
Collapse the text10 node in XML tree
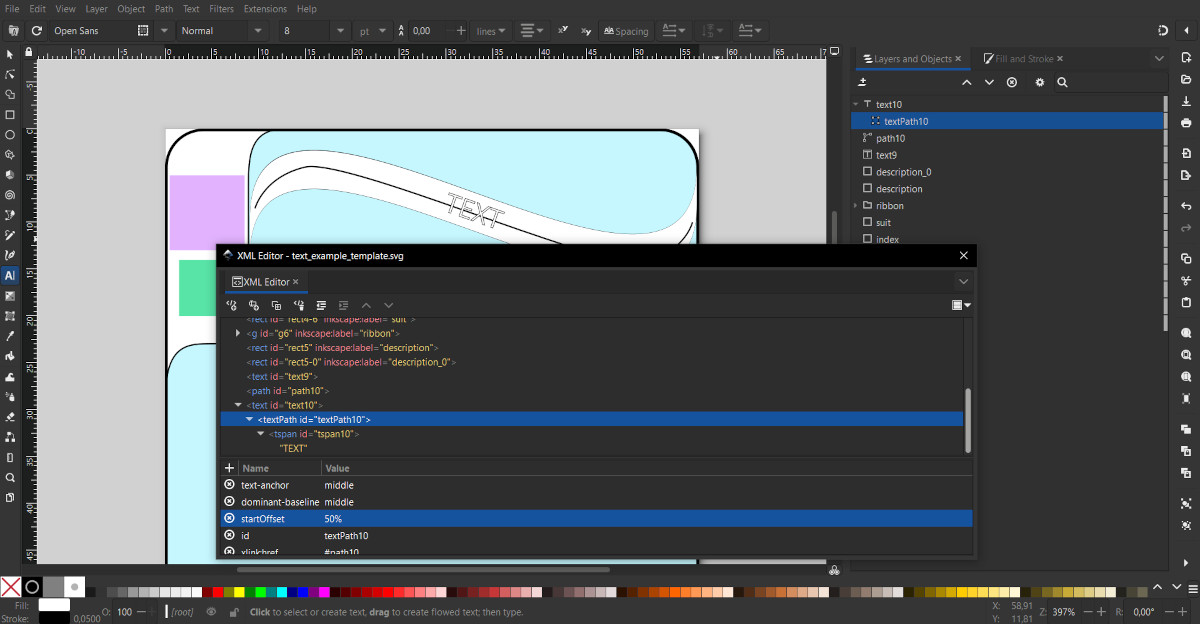238,405
